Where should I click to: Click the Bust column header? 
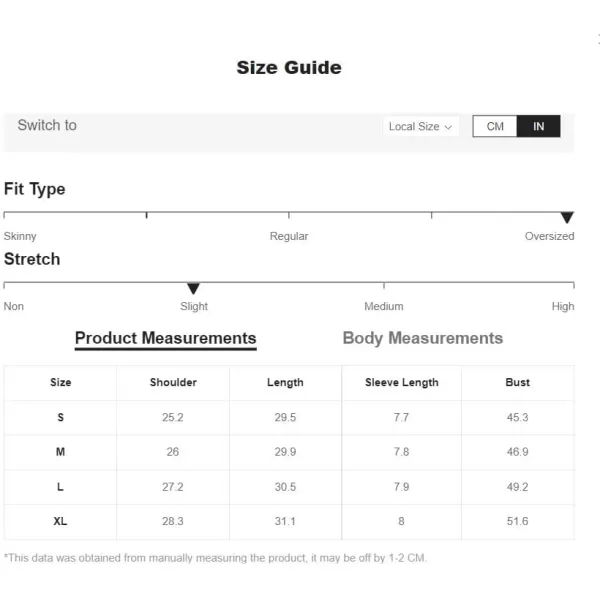[x=517, y=382]
